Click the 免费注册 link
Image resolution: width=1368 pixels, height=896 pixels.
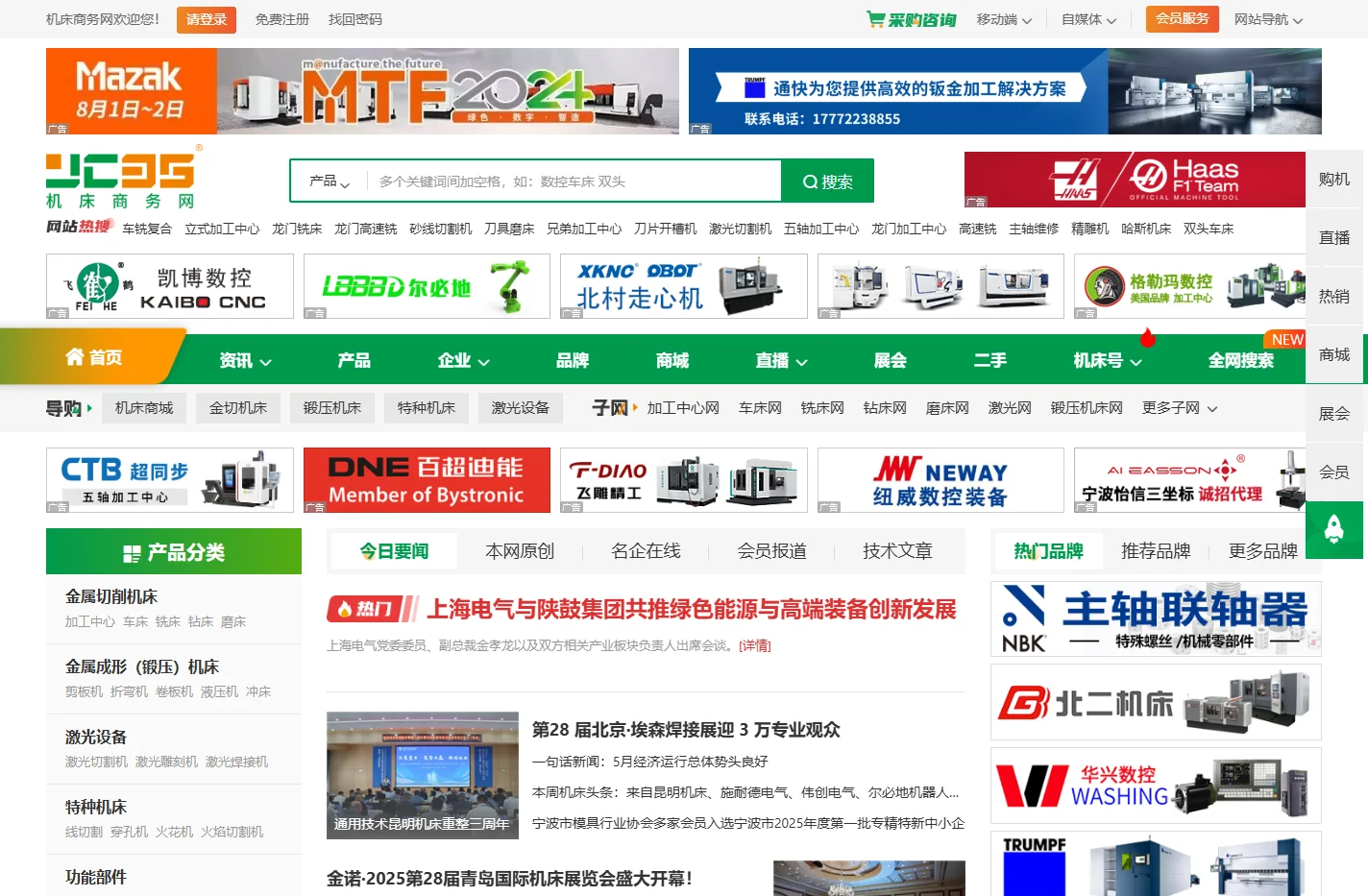coord(281,19)
